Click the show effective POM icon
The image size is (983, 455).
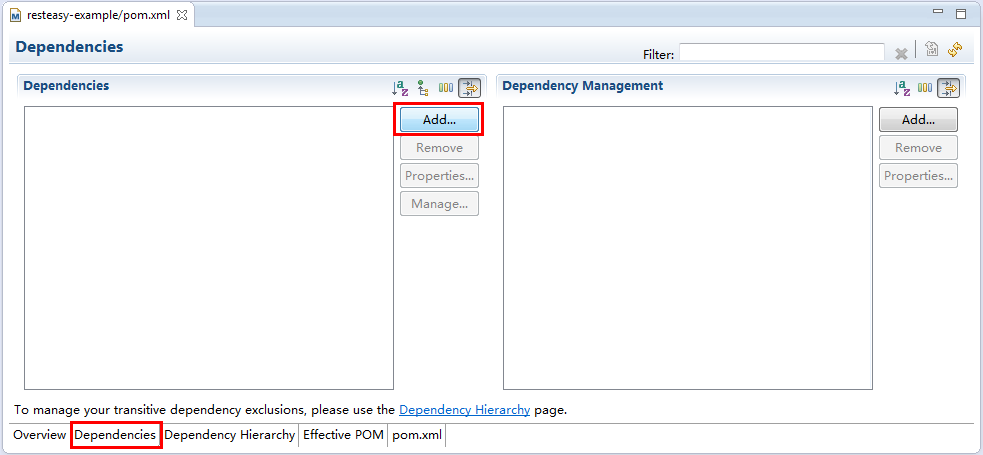pyautogui.click(x=932, y=50)
